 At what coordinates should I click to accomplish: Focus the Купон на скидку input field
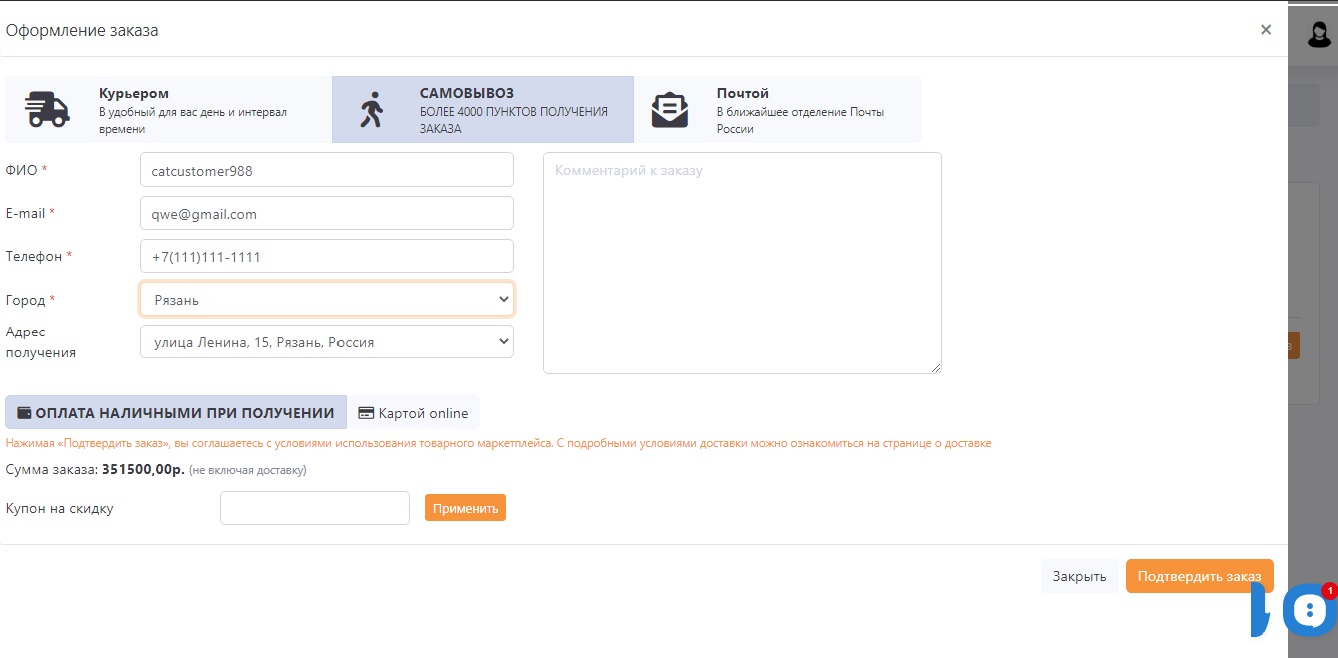(x=314, y=508)
